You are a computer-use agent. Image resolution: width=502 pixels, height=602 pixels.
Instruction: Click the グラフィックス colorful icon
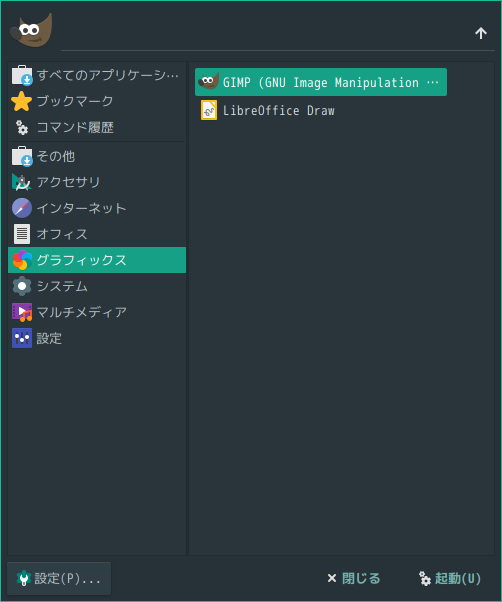22,260
